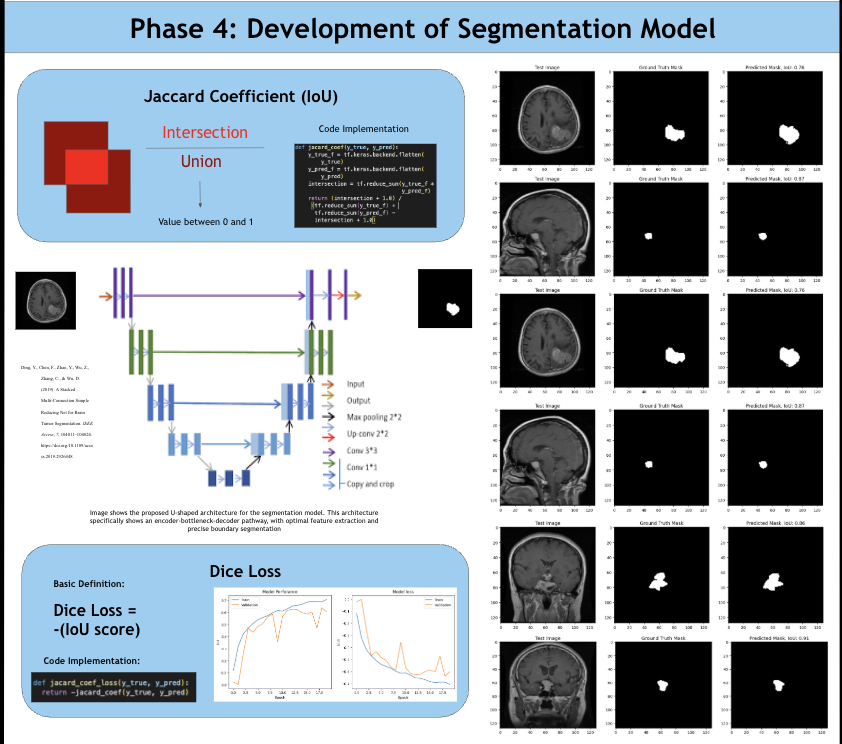Image resolution: width=842 pixels, height=744 pixels.
Task: Click the 'Copy and crop' legend label
Action: (370, 484)
